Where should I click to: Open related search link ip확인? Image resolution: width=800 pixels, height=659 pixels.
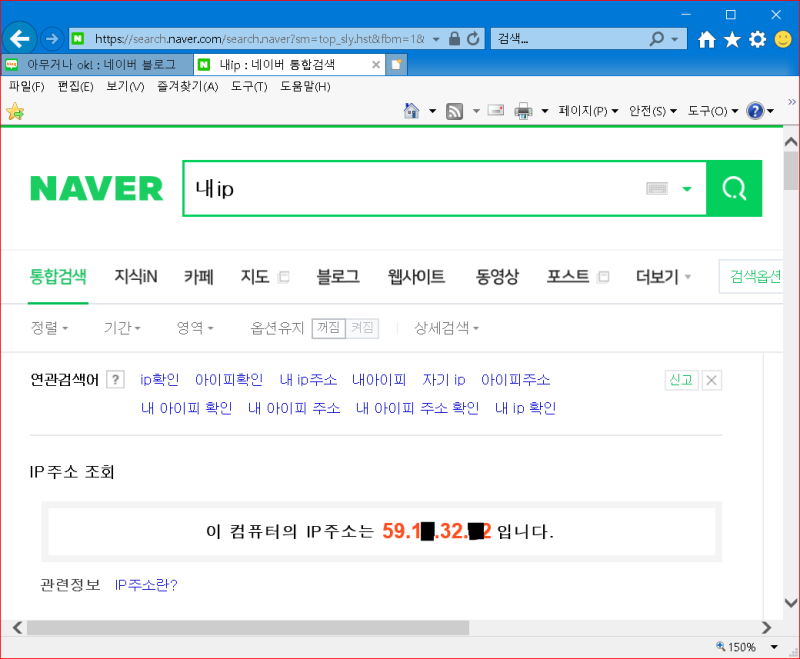point(160,380)
